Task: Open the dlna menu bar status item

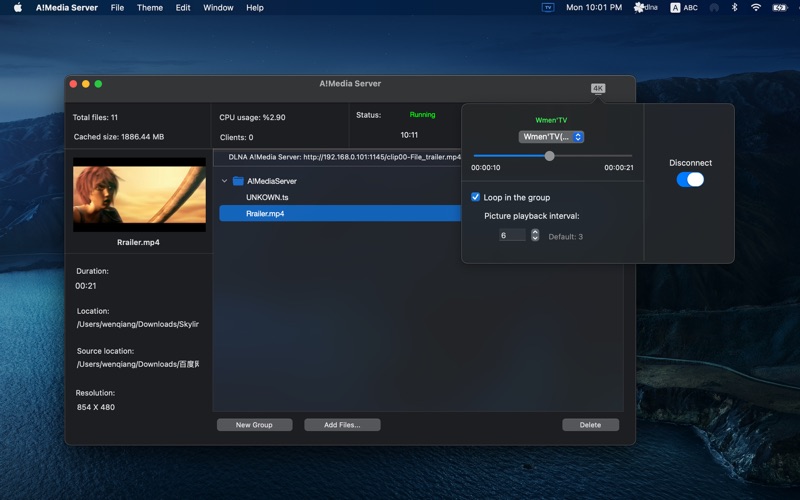Action: point(646,7)
